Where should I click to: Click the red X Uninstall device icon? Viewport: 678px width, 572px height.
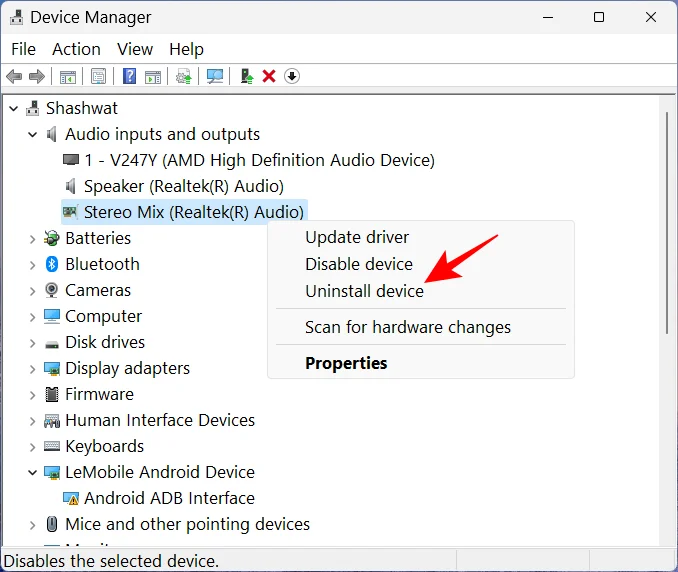tap(269, 77)
